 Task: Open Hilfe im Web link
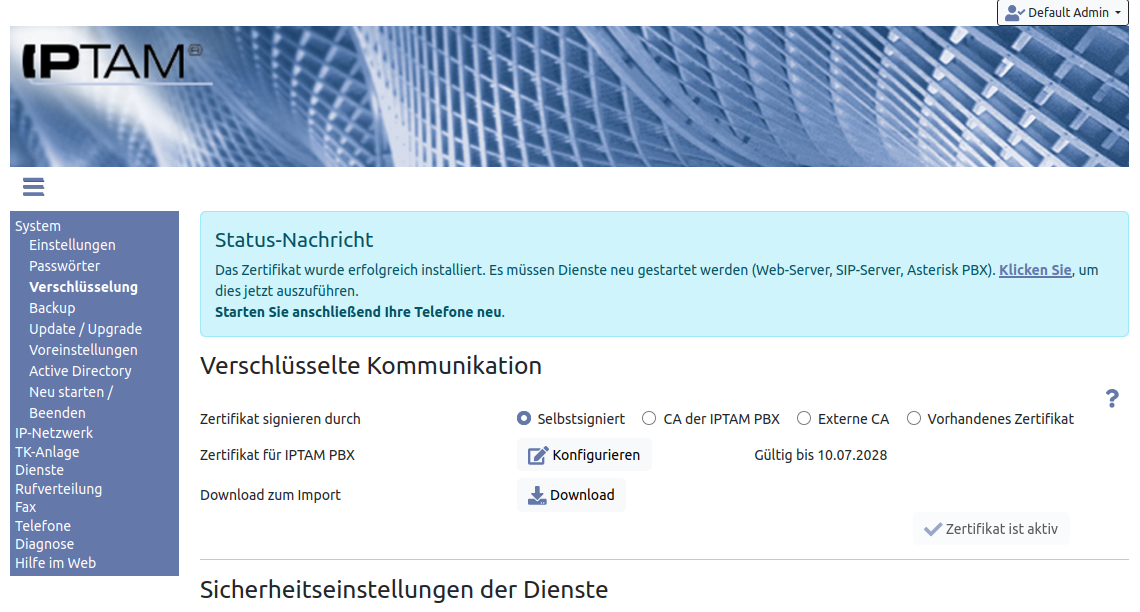point(55,563)
